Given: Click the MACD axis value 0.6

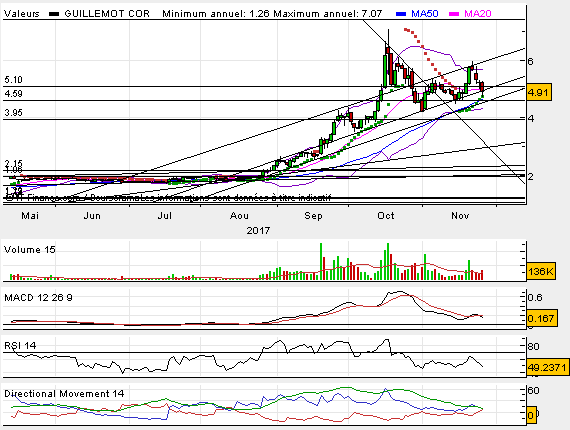Looking at the screenshot, I should (x=535, y=298).
